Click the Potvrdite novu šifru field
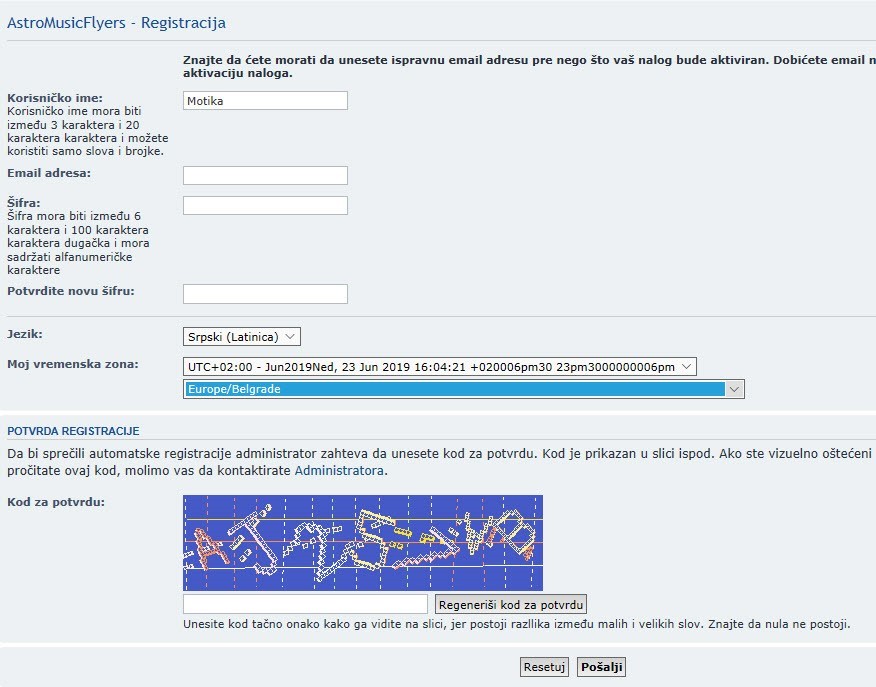Screen dimensions: 876x687 tap(265, 294)
